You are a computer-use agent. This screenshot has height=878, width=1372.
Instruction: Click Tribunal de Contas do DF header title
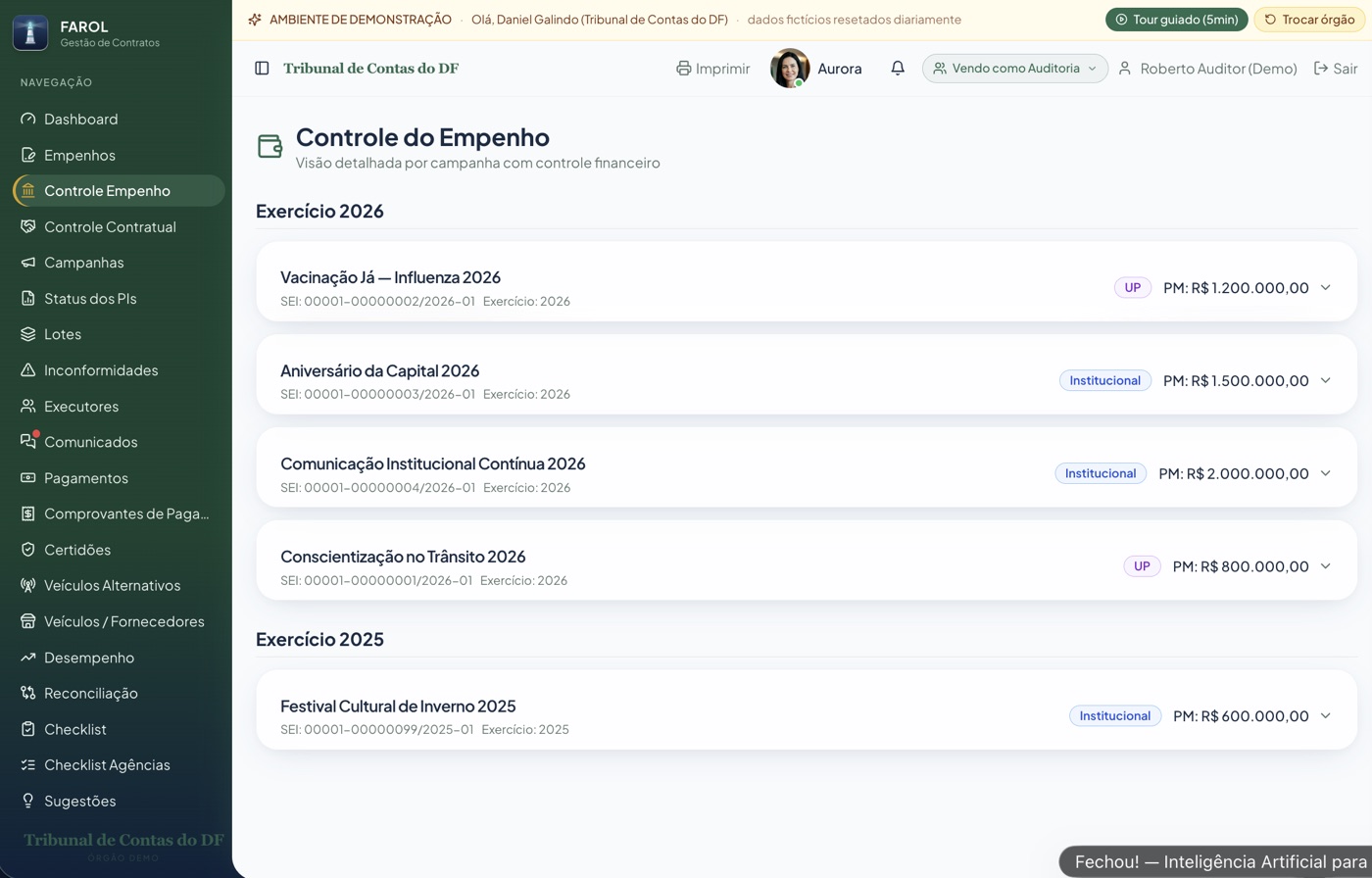371,69
